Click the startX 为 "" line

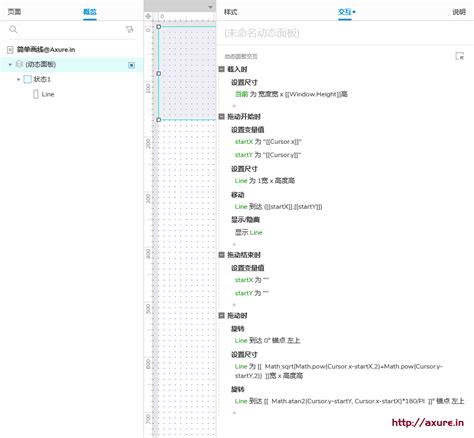(x=252, y=280)
